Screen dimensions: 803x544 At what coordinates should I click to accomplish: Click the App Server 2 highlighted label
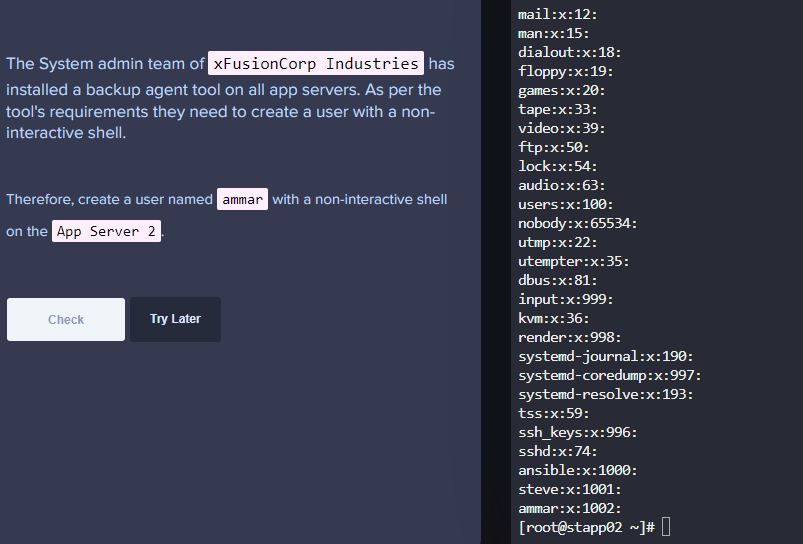click(x=107, y=231)
